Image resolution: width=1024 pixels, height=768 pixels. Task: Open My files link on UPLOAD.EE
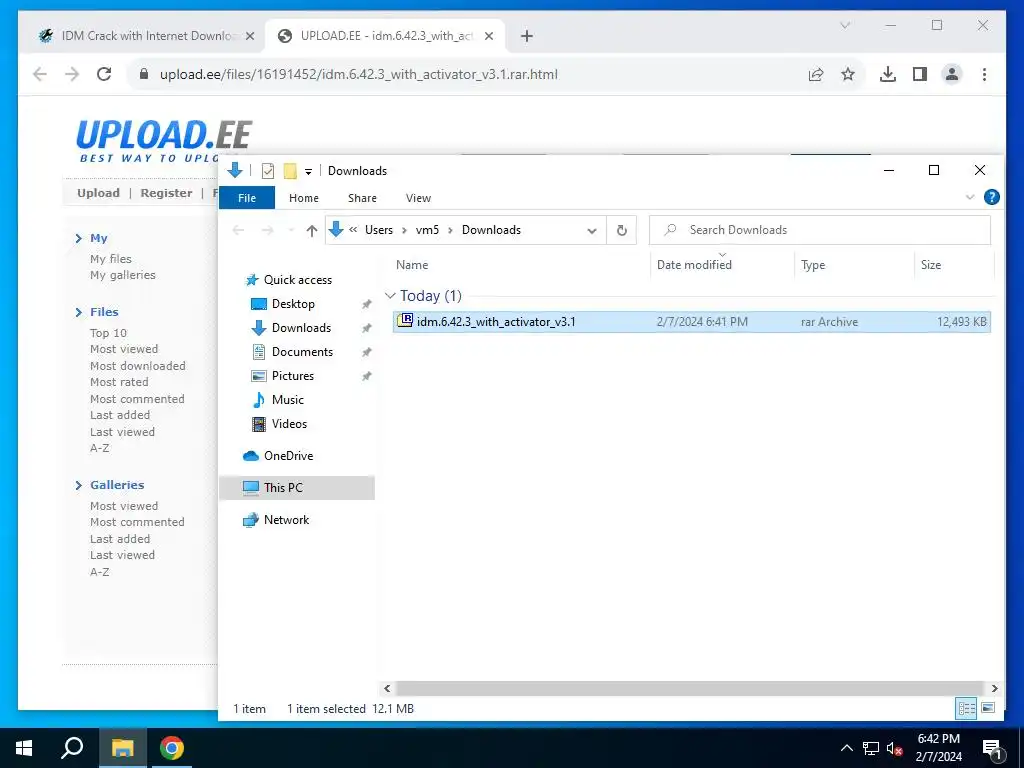[x=111, y=259]
